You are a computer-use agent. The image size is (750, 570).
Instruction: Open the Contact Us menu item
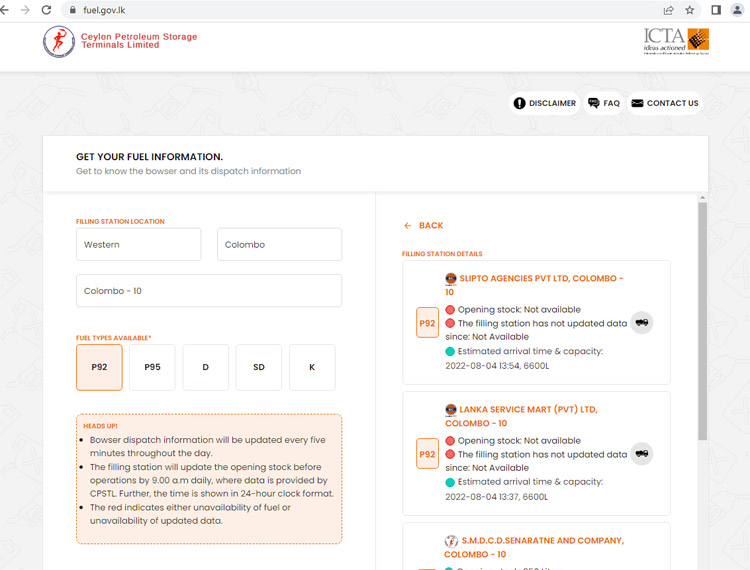point(665,103)
